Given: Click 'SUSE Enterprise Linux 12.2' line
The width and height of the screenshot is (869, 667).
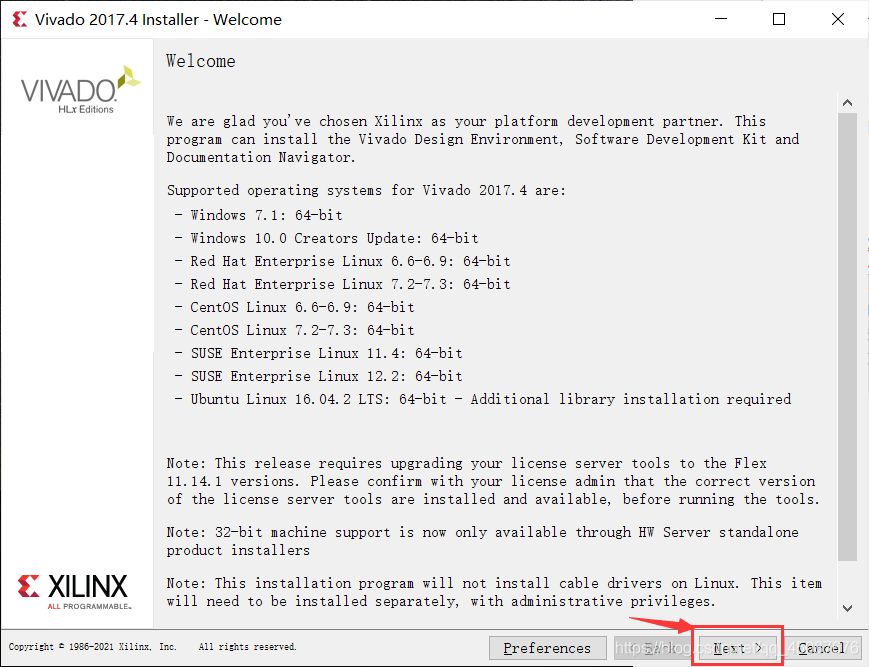Looking at the screenshot, I should click(x=319, y=376).
